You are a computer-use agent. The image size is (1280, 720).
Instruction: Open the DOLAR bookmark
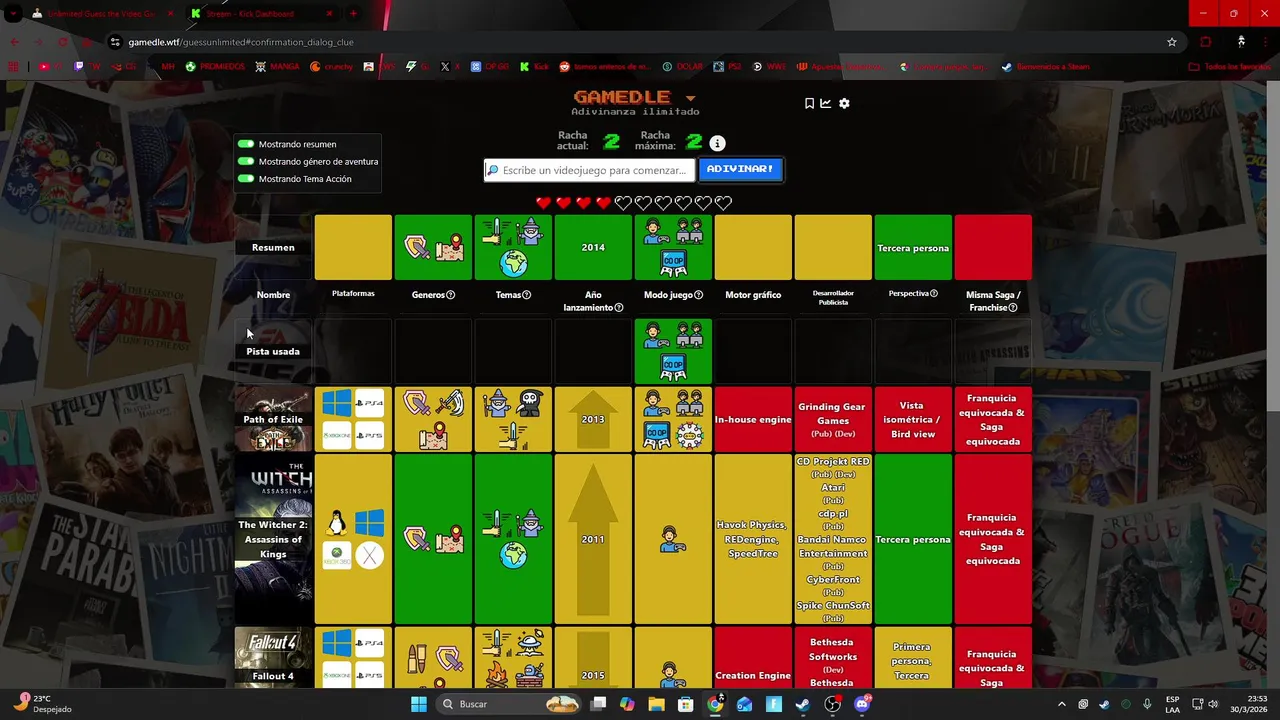tap(682, 67)
